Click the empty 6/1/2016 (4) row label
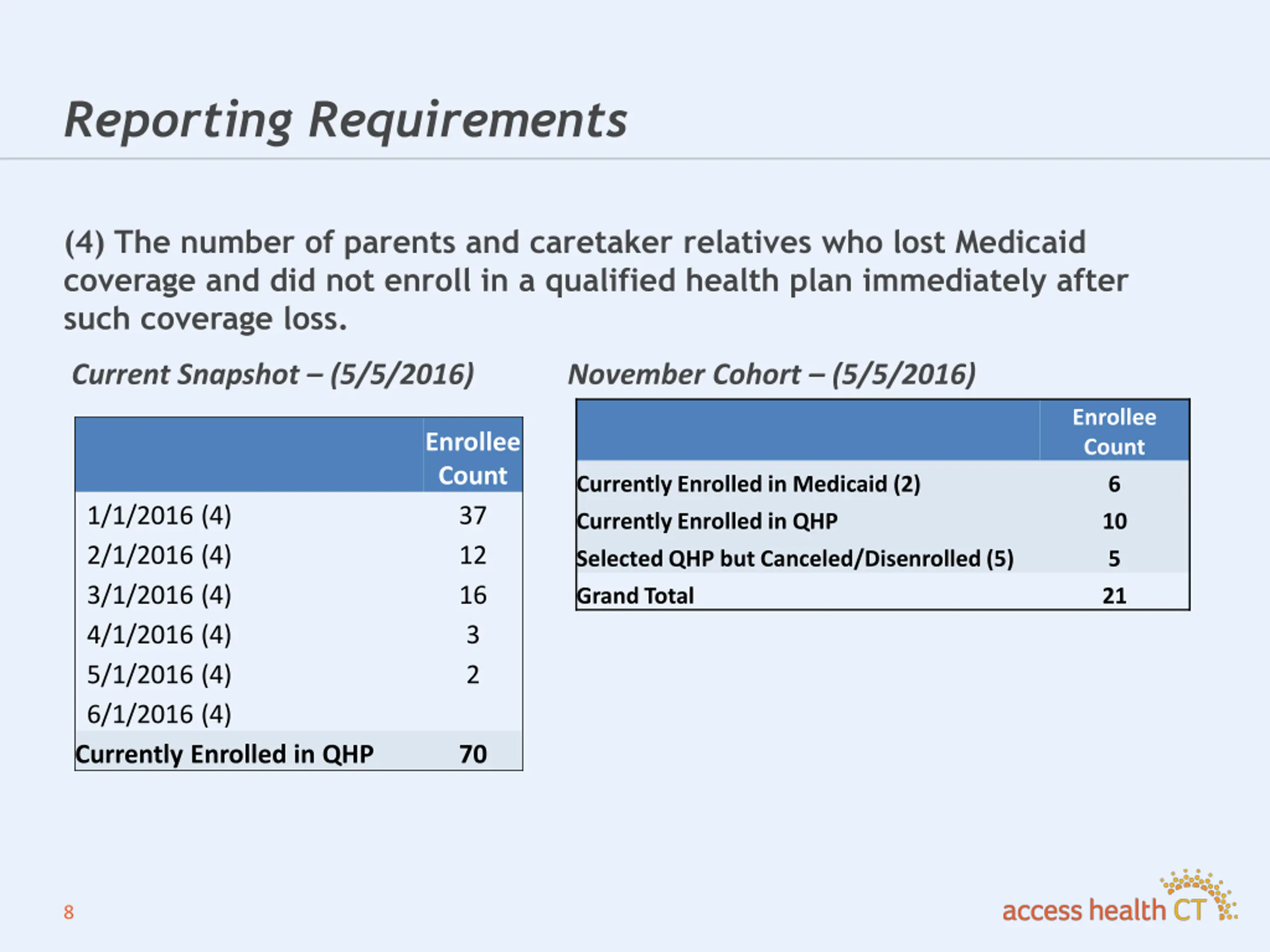 pyautogui.click(x=159, y=714)
